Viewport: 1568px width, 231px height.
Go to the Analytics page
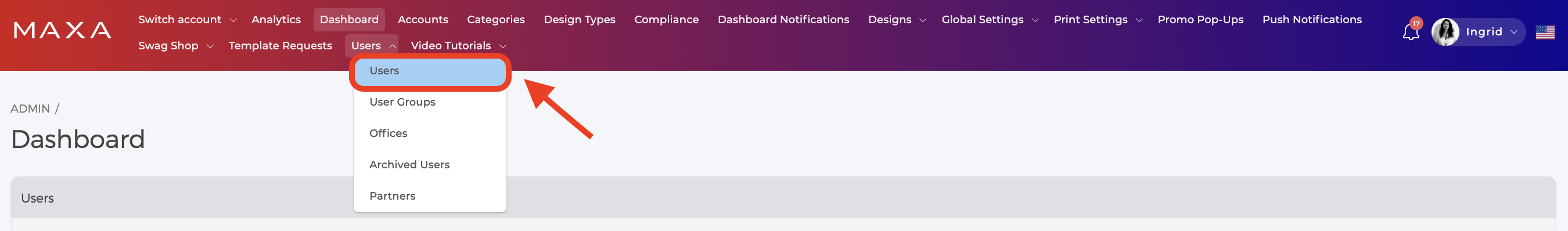click(x=276, y=20)
